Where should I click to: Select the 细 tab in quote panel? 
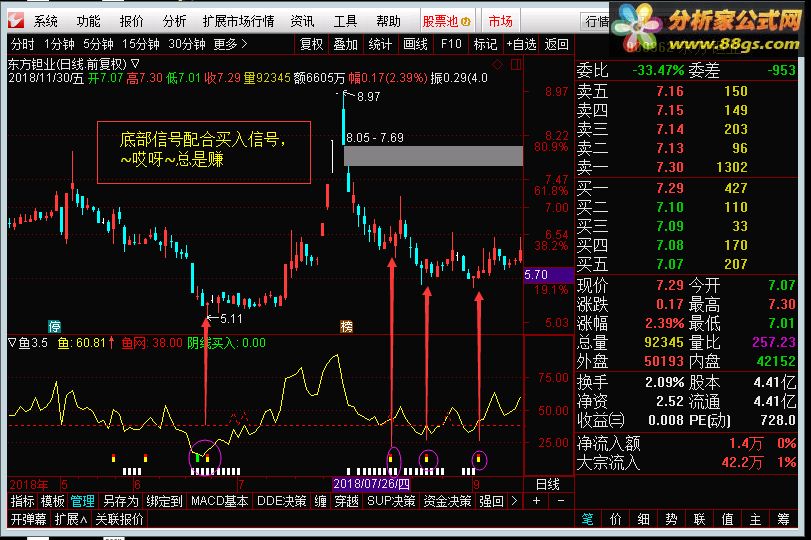pos(644,519)
